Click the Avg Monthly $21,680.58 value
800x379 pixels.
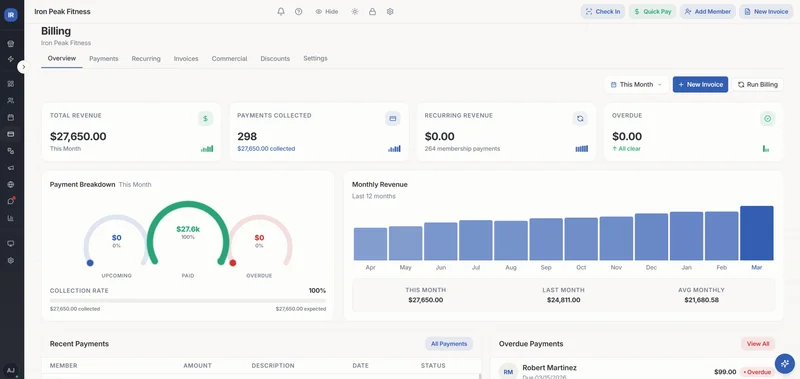(702, 300)
